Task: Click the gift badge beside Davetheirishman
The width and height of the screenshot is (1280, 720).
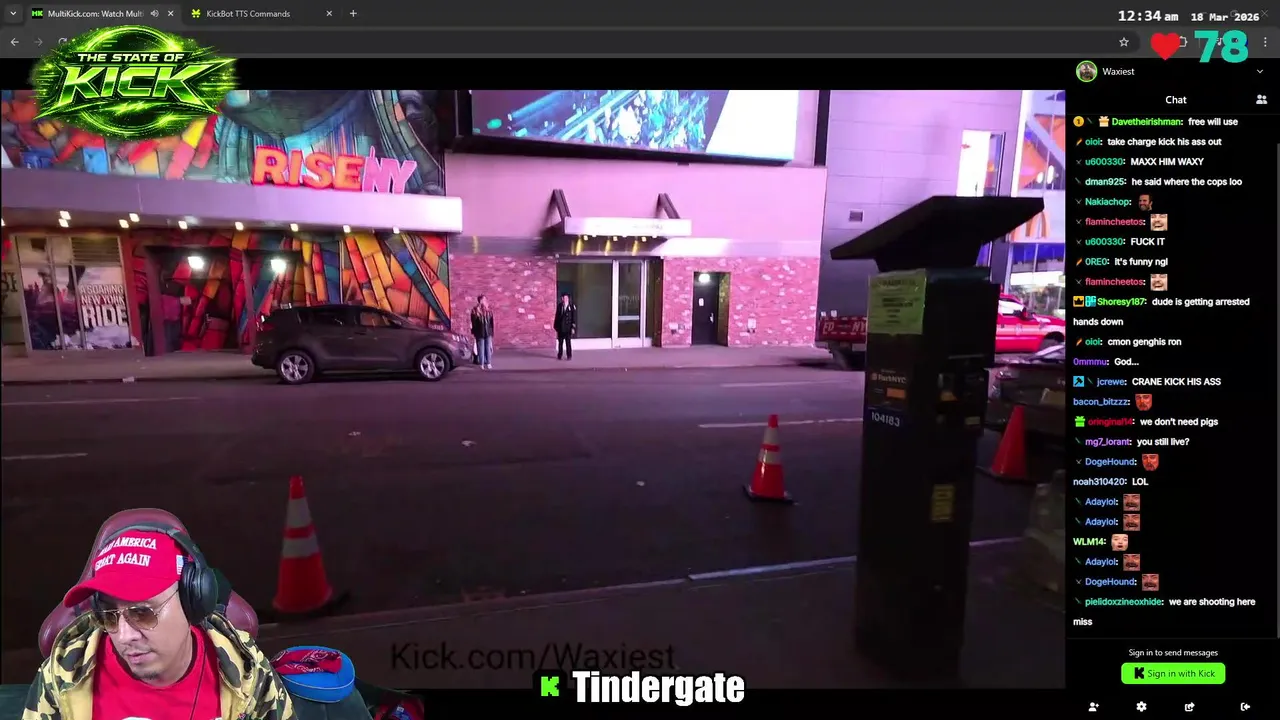Action: [x=1104, y=122]
